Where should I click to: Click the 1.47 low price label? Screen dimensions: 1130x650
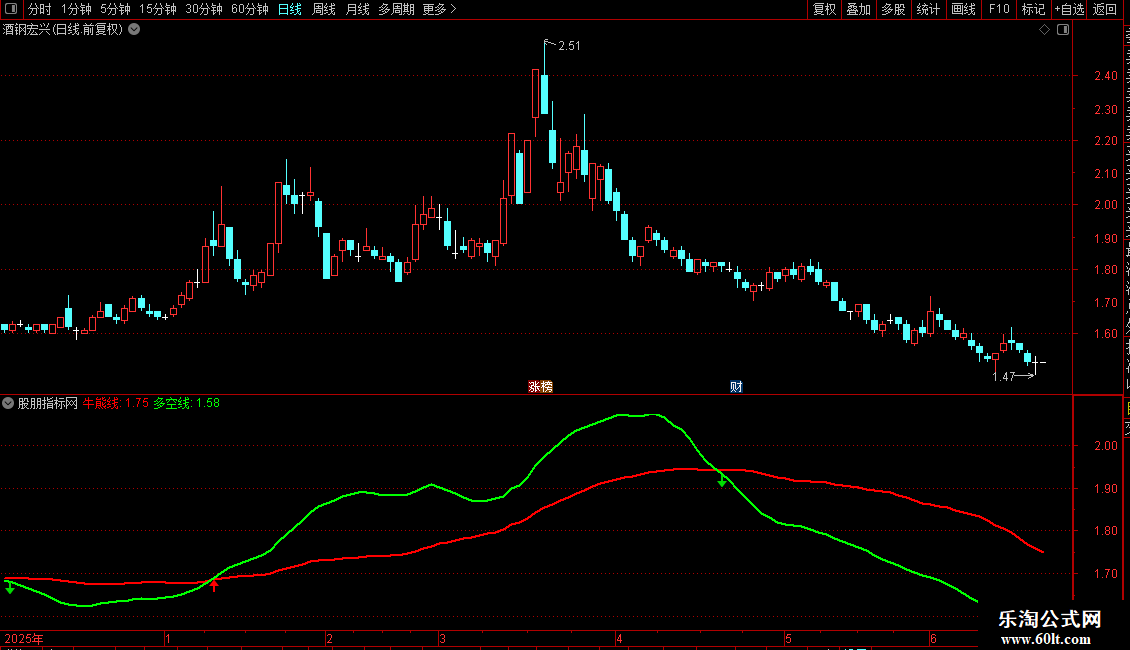click(x=1003, y=377)
